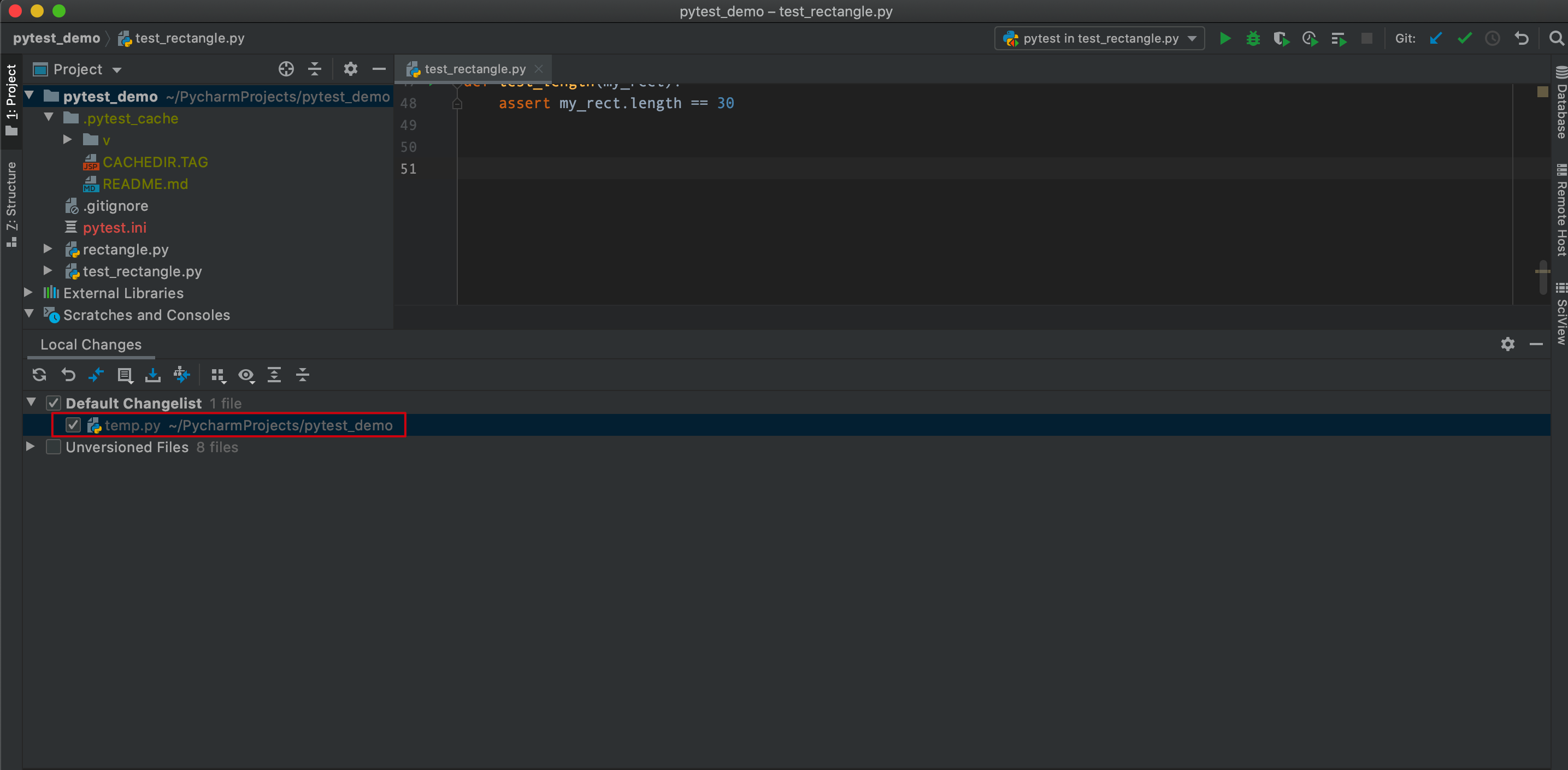The width and height of the screenshot is (1568, 770).
Task: Place cursor on editor line 51
Action: coord(985,169)
